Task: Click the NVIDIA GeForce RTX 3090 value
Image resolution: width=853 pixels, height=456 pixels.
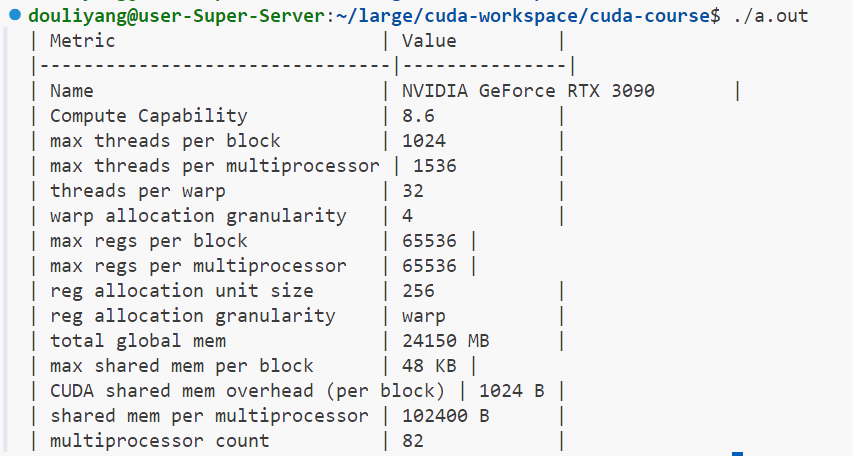Action: (x=528, y=91)
